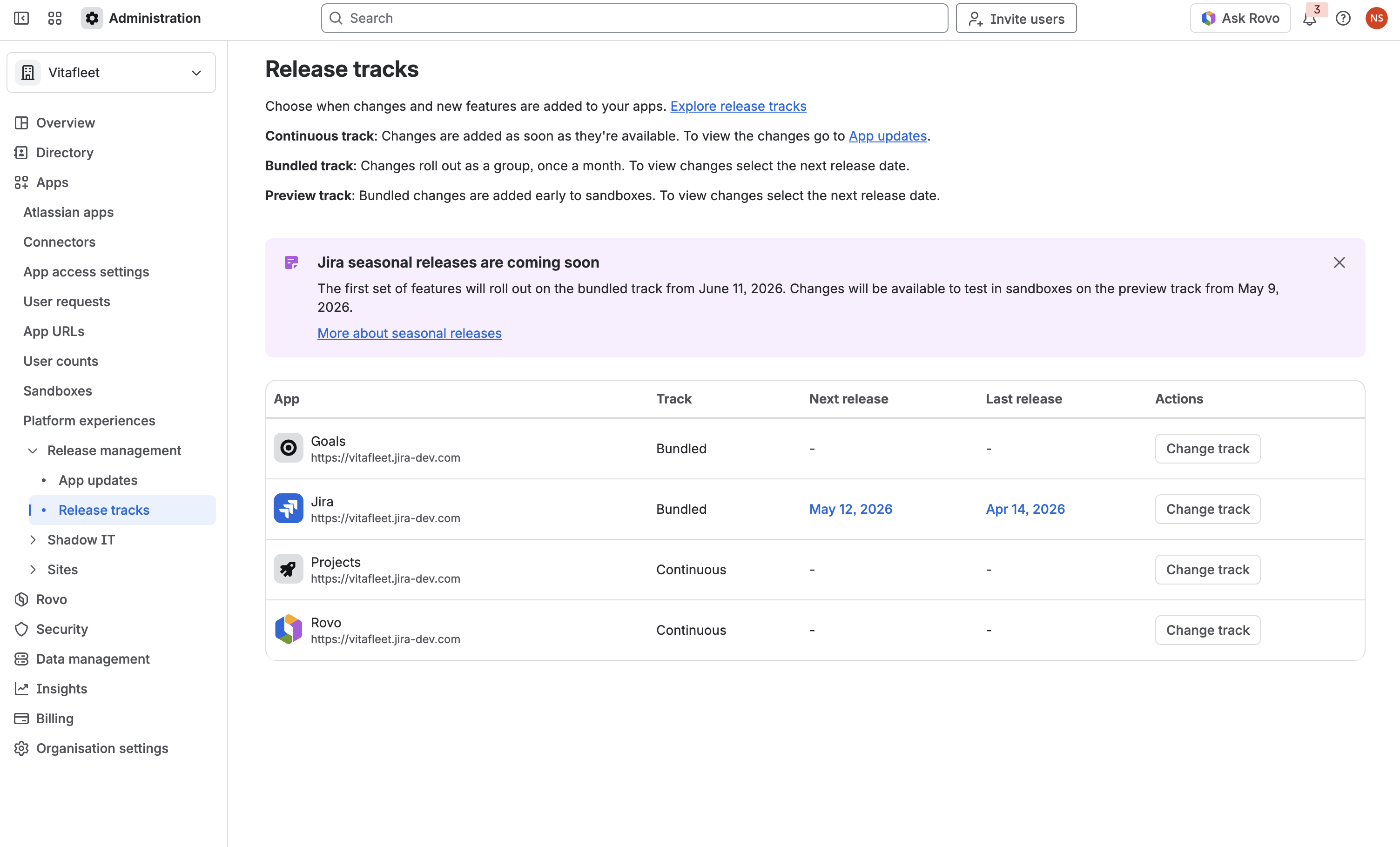Open Sandboxes in the sidebar
This screenshot has width=1400, height=847.
point(111,391)
